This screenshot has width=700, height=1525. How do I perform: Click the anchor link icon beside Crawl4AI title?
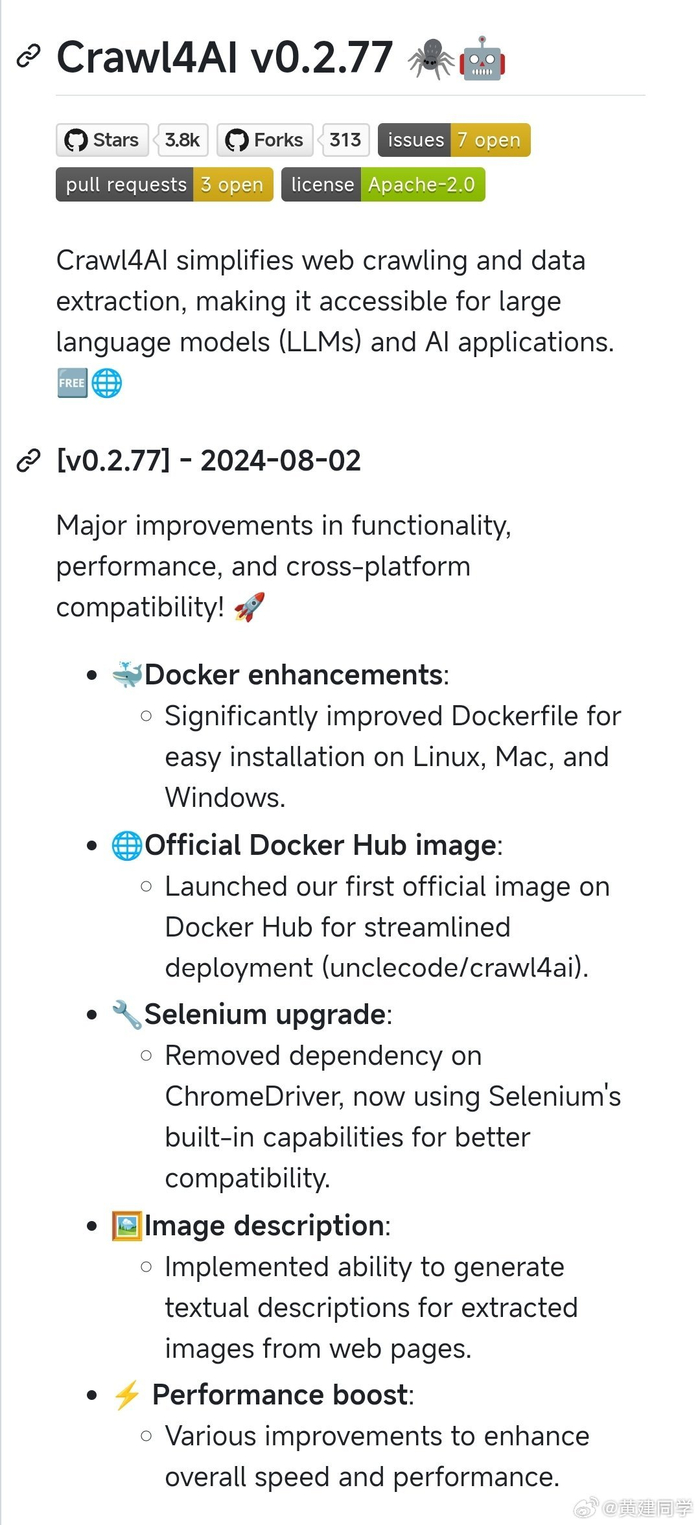29,57
